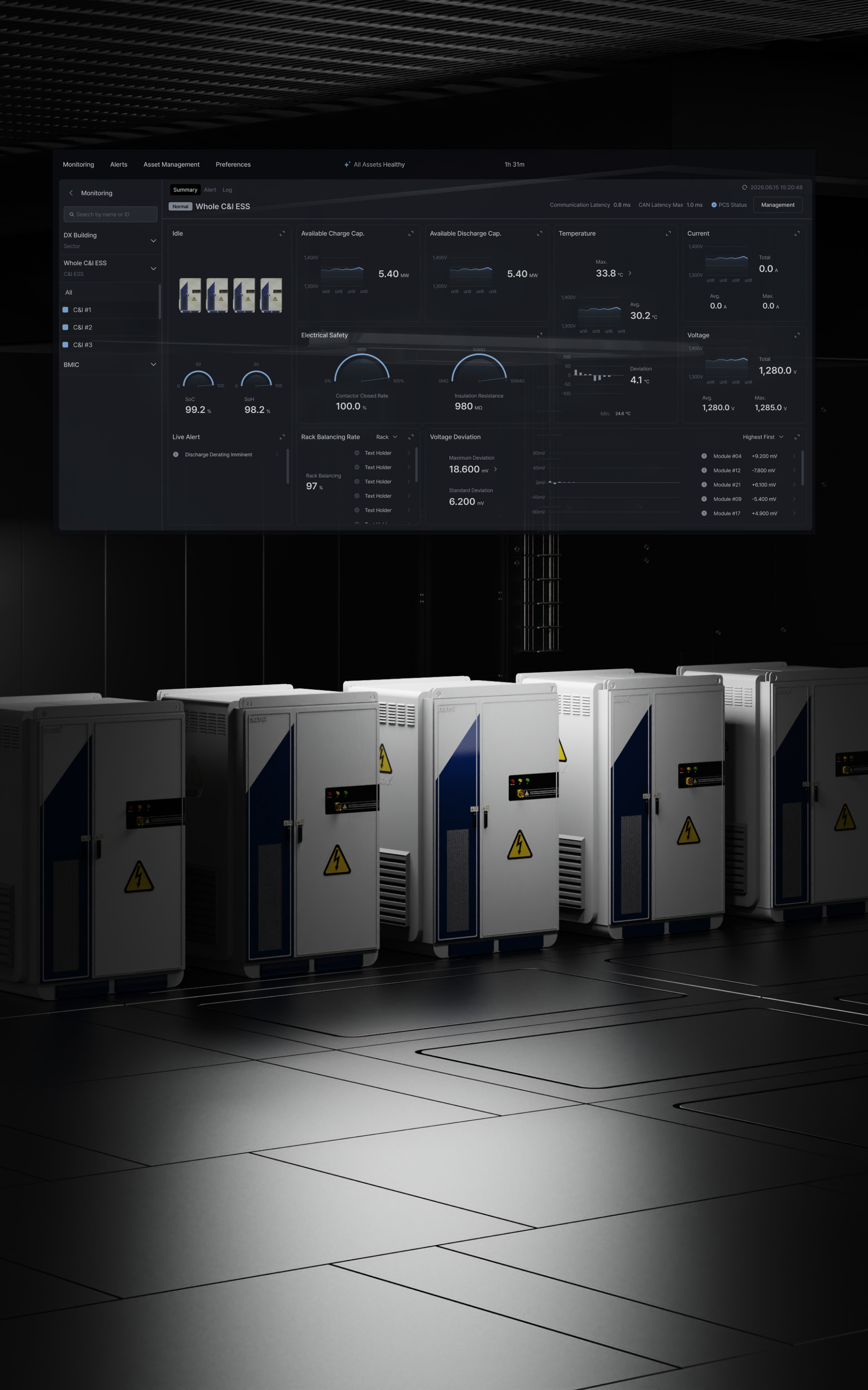Open the first Text Holder row arrow
The height and width of the screenshot is (1390, 868).
point(409,453)
